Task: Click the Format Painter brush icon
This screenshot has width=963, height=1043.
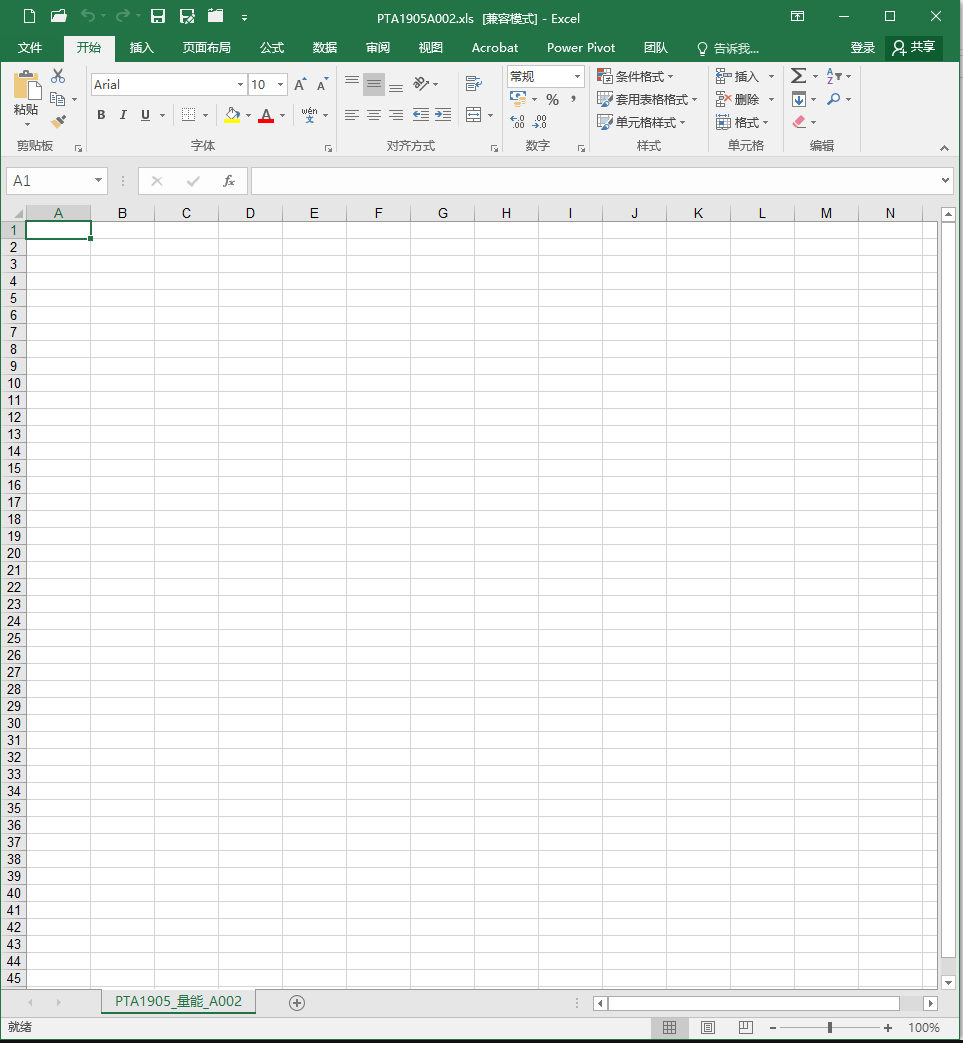Action: click(58, 122)
